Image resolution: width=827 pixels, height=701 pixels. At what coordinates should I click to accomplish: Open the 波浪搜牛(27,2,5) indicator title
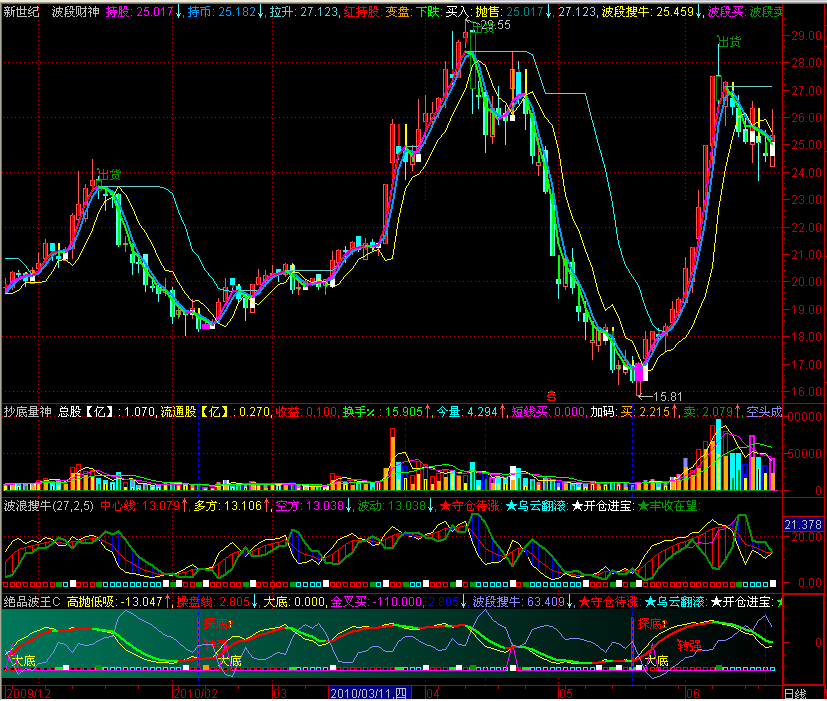coord(49,506)
